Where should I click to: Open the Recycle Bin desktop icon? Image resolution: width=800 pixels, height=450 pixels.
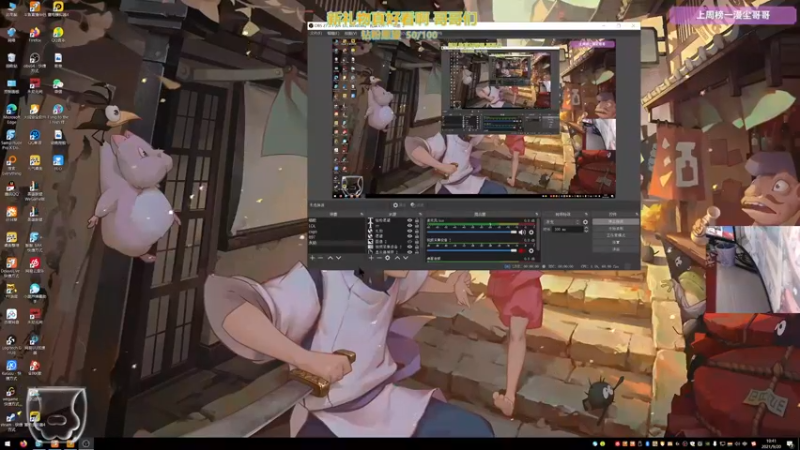pyautogui.click(x=11, y=60)
